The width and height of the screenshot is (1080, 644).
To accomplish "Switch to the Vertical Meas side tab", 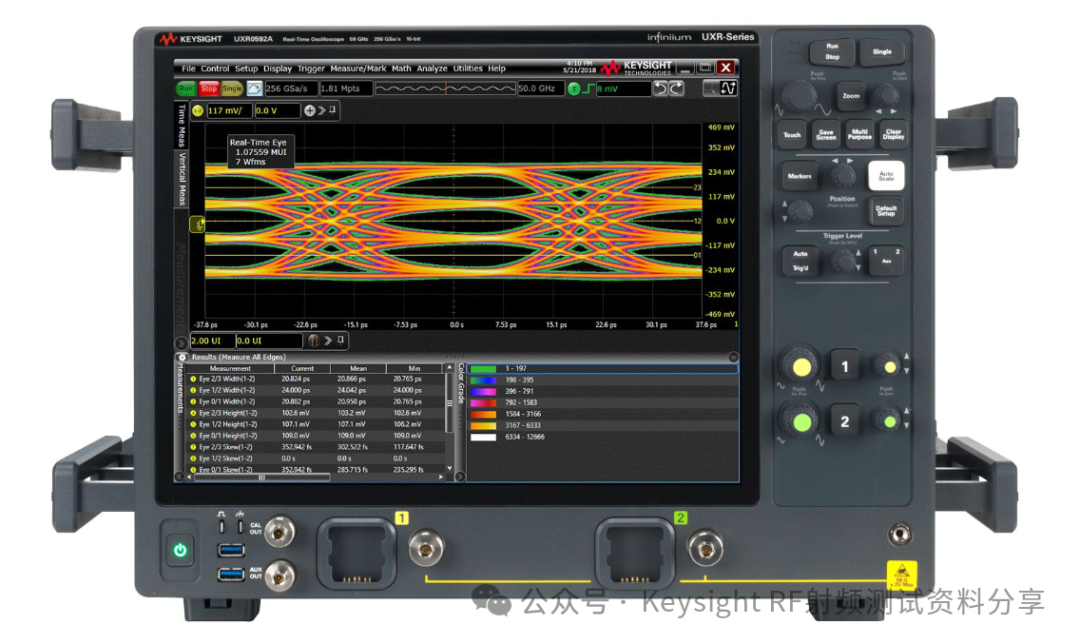I will (182, 178).
